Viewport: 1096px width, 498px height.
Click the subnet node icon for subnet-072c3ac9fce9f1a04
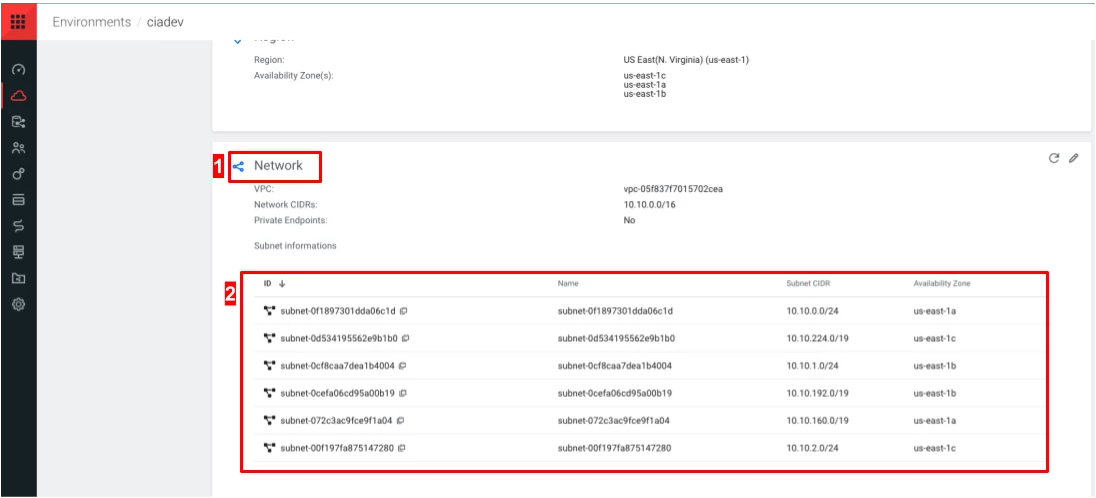pyautogui.click(x=270, y=420)
